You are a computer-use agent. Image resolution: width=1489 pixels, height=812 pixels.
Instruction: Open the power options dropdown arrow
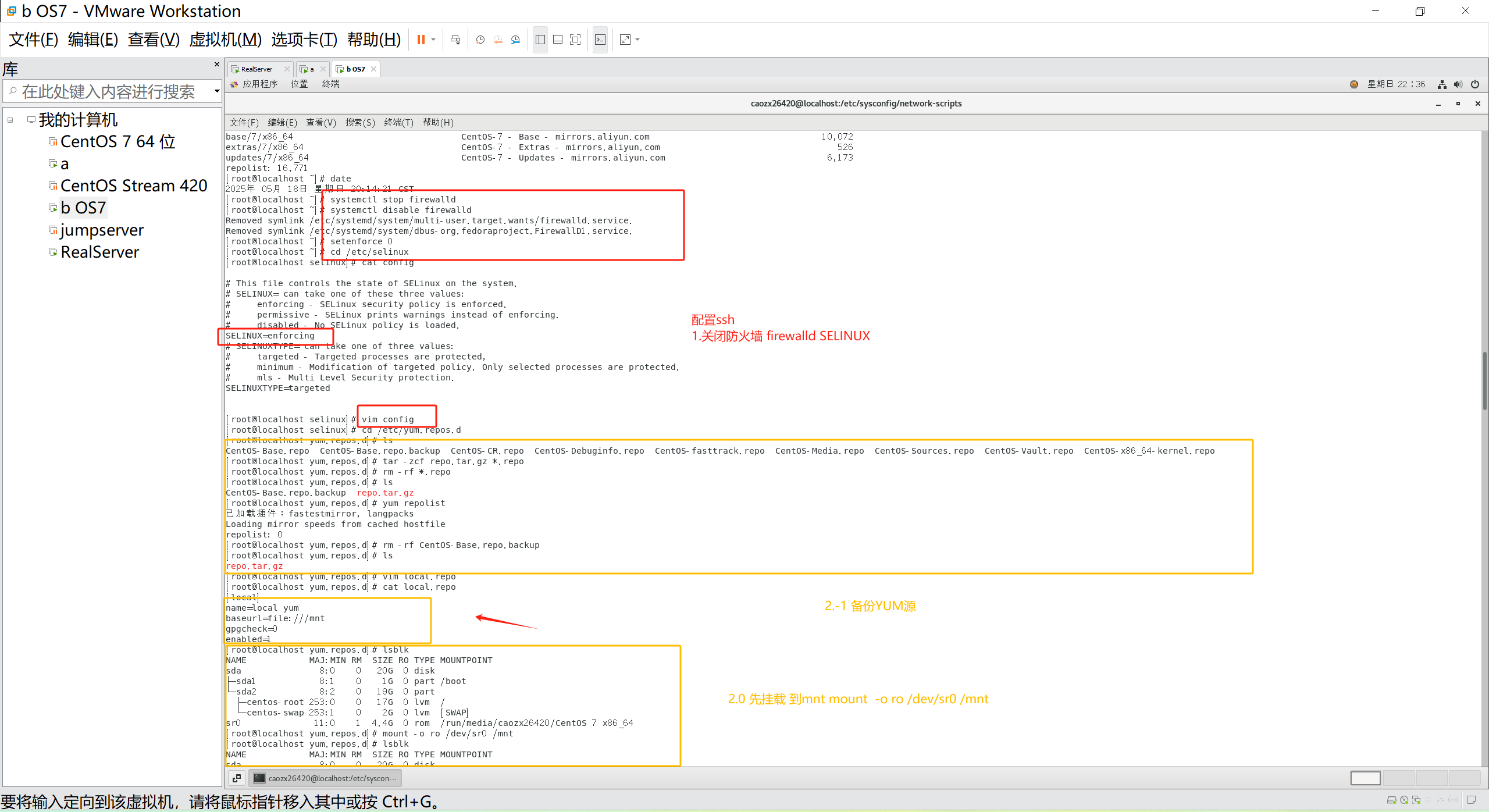click(433, 40)
